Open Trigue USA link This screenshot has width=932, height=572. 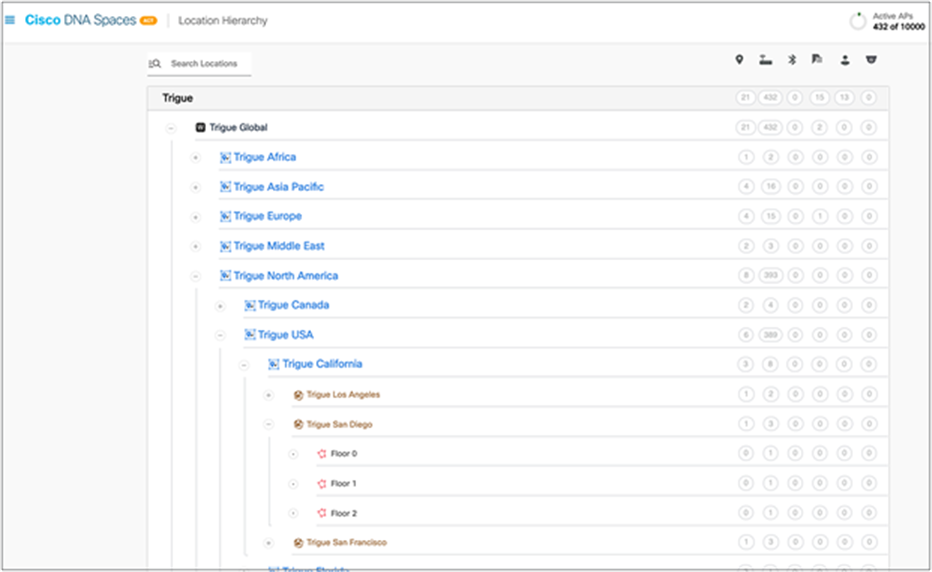(285, 335)
